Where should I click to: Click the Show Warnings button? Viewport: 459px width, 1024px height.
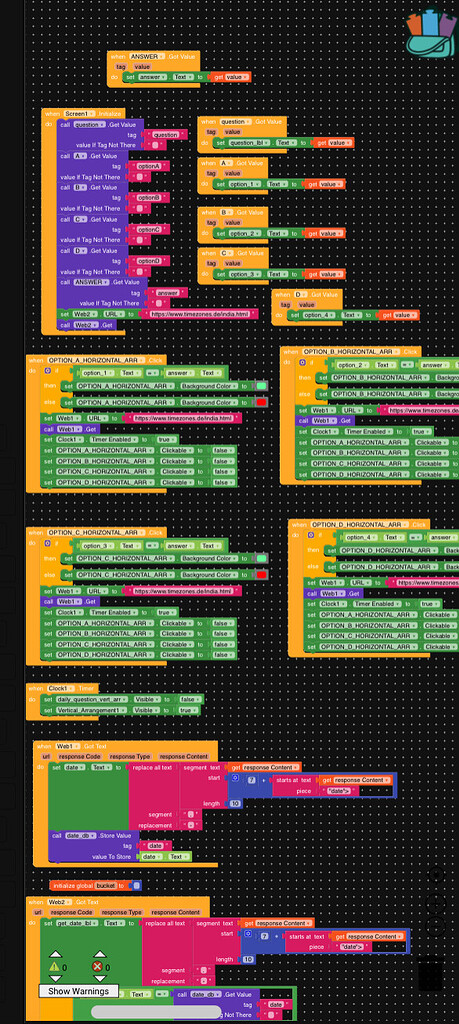click(77, 991)
